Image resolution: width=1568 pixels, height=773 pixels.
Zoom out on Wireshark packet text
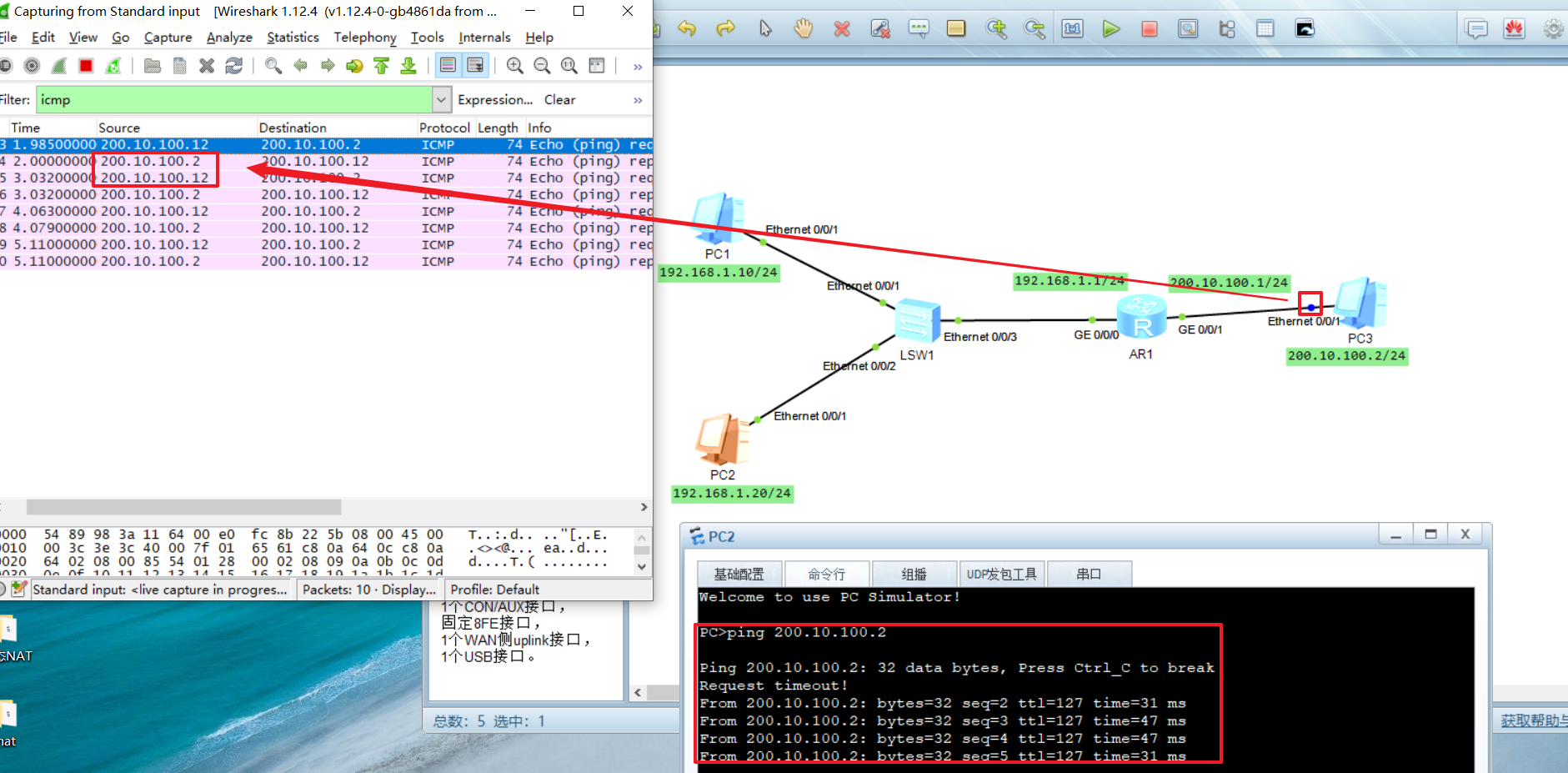point(542,65)
